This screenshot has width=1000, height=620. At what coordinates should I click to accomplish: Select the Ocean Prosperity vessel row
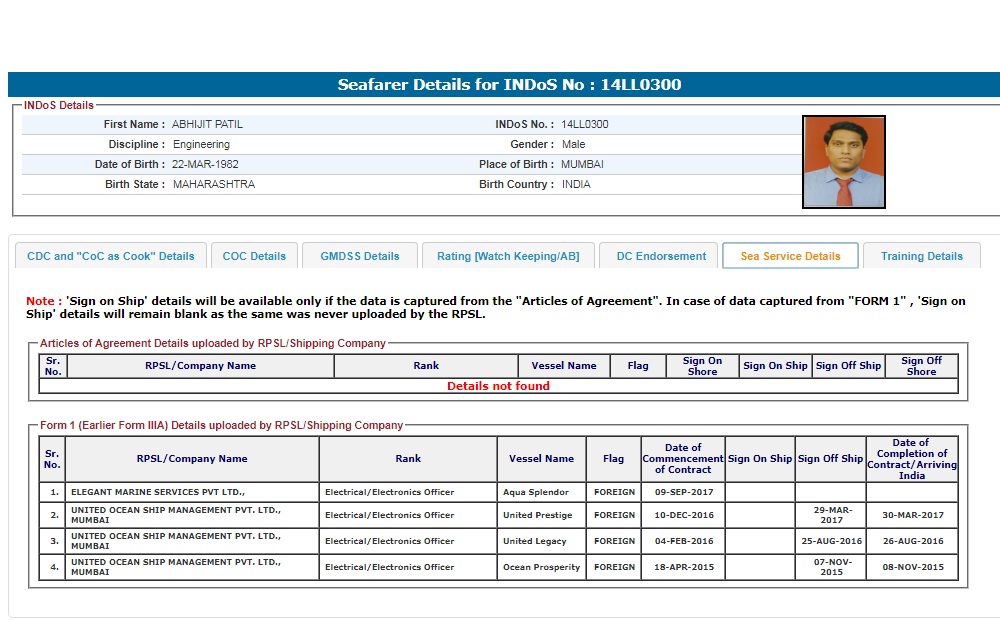(x=540, y=567)
